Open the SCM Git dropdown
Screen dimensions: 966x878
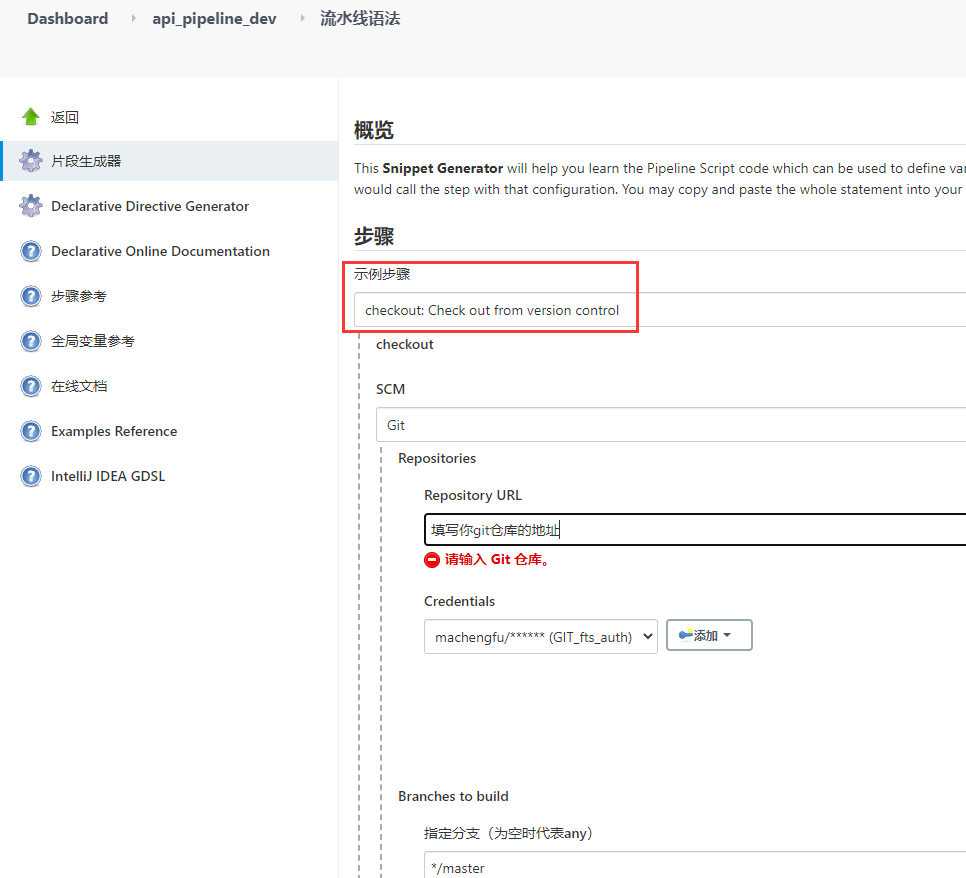pyautogui.click(x=671, y=425)
